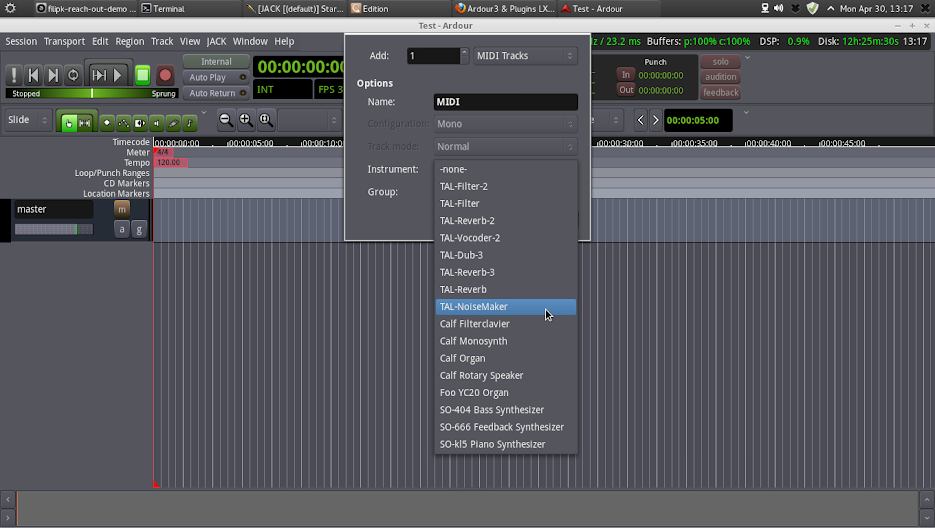Viewport: 935px width, 528px height.
Task: Select the range tool
Action: [85, 123]
